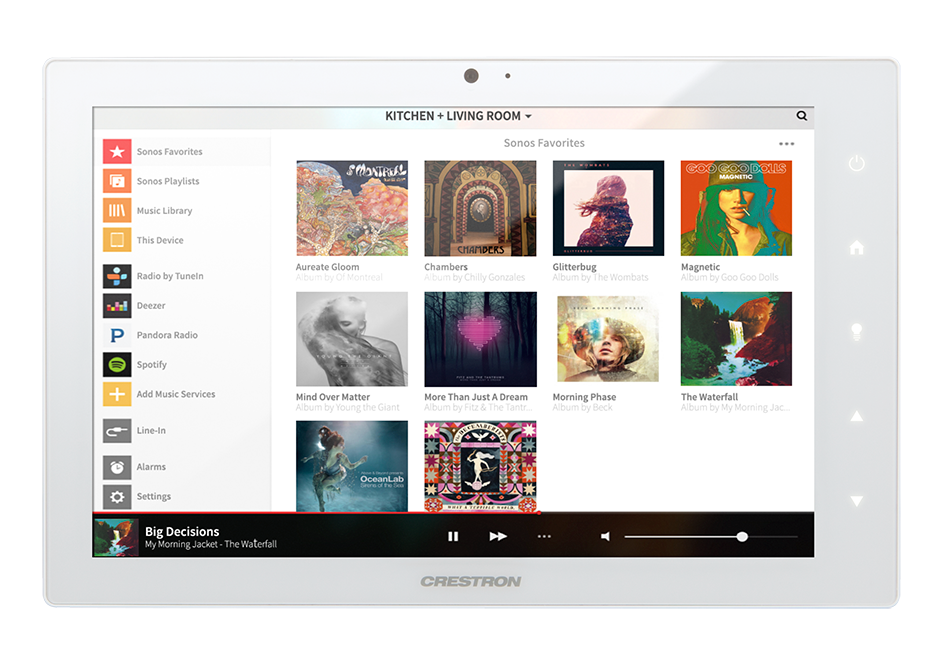Tap the Crestron down arrow button

(856, 500)
